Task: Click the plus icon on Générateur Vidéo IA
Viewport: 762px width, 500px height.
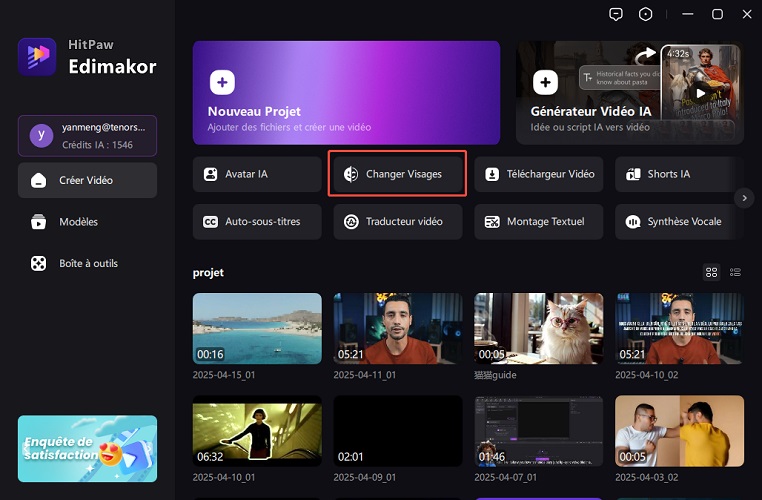Action: coord(545,82)
